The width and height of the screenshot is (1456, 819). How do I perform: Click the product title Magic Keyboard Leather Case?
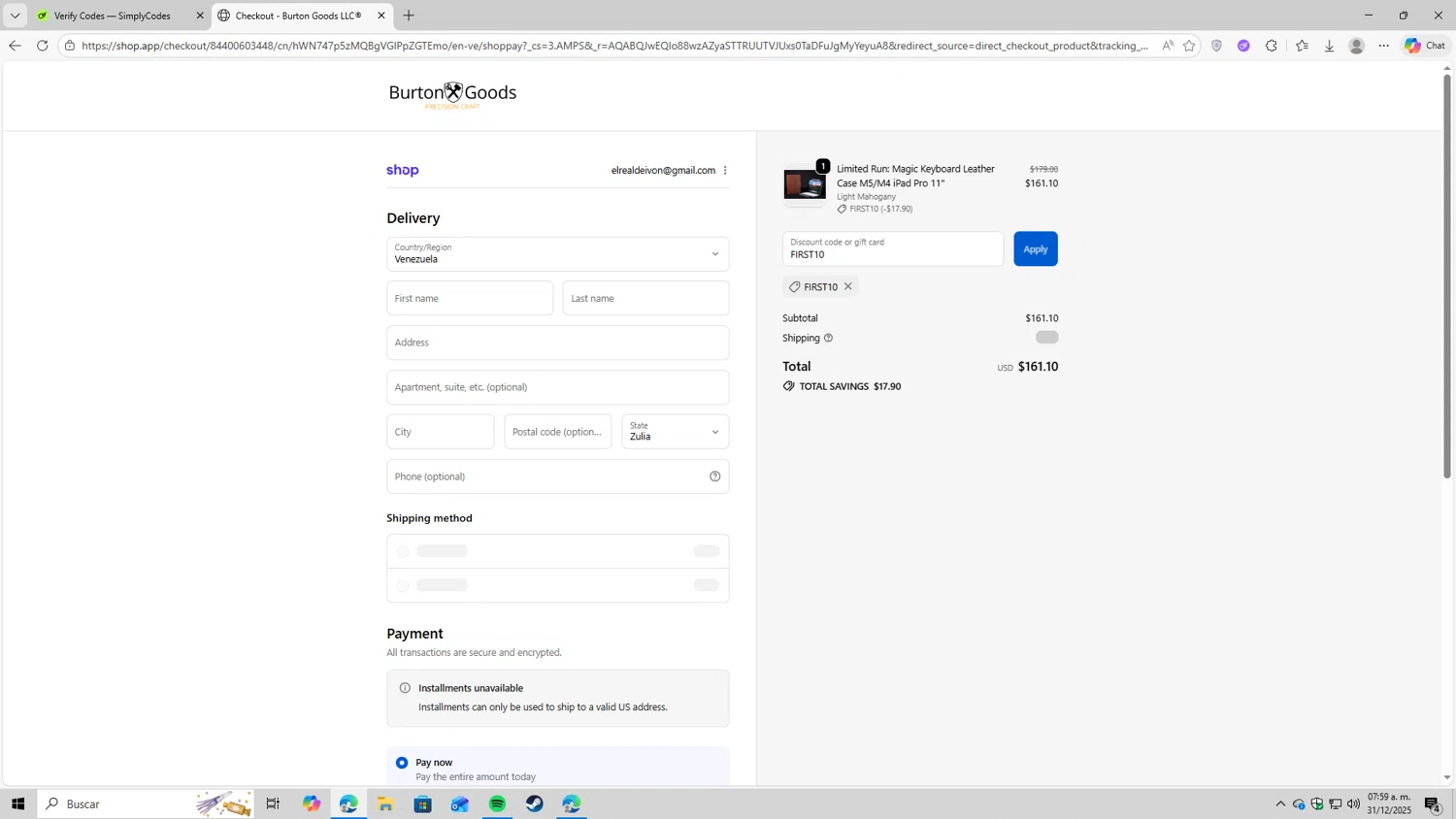915,176
